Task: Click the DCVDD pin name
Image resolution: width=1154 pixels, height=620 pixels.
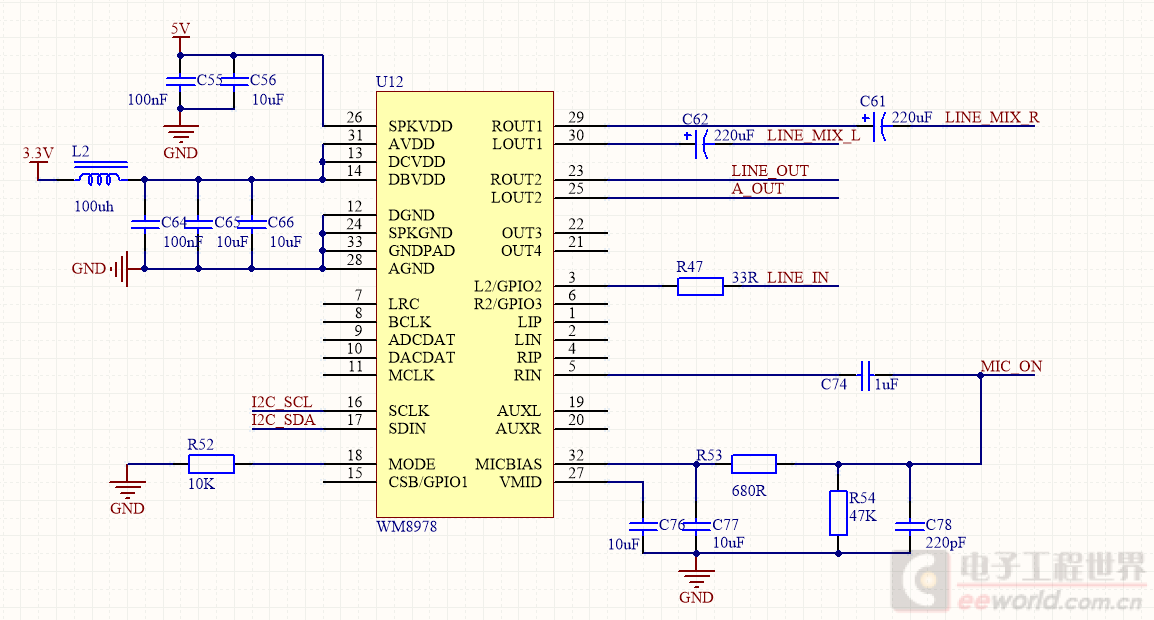Action: tap(417, 162)
